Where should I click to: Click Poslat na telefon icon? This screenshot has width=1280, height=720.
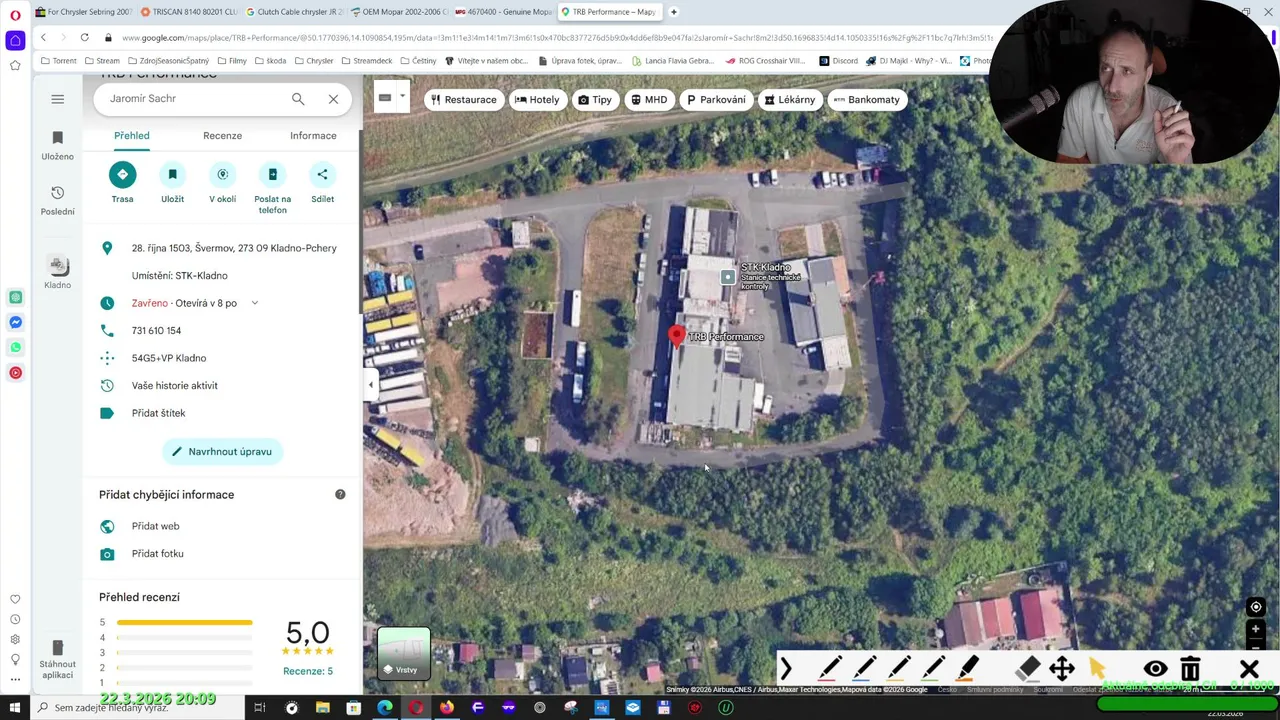pos(272,175)
